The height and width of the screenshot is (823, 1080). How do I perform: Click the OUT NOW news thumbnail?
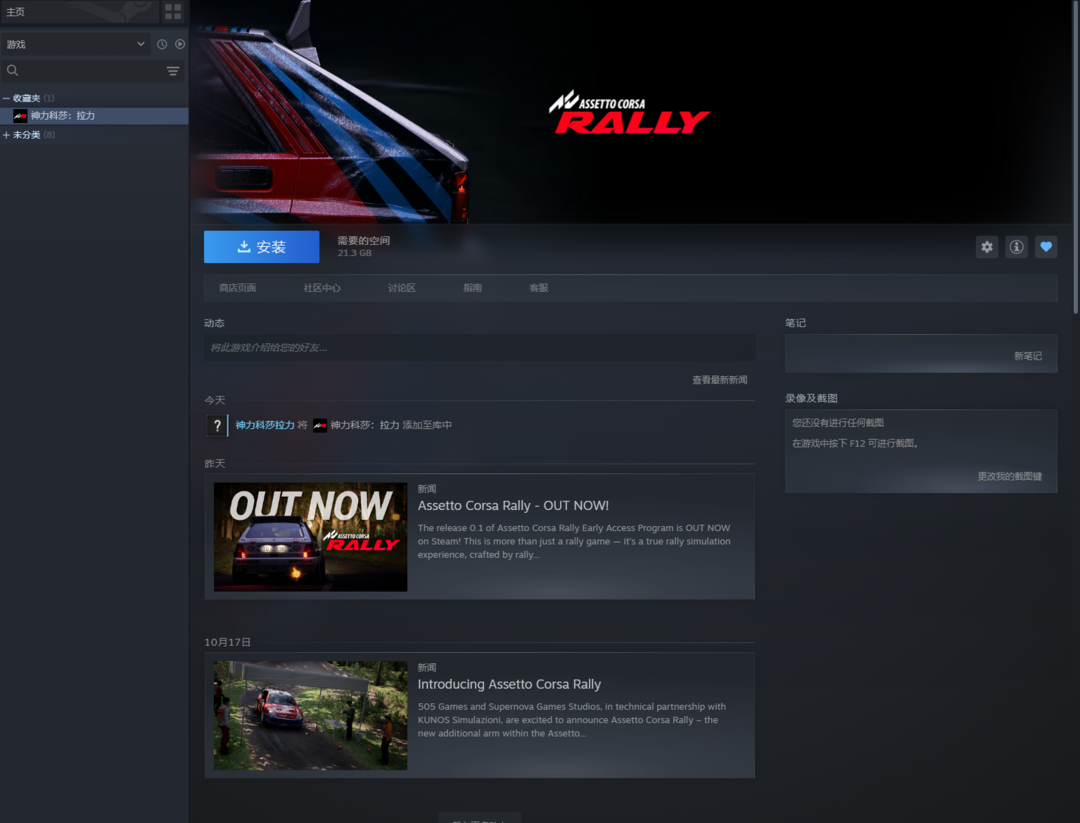tap(311, 537)
